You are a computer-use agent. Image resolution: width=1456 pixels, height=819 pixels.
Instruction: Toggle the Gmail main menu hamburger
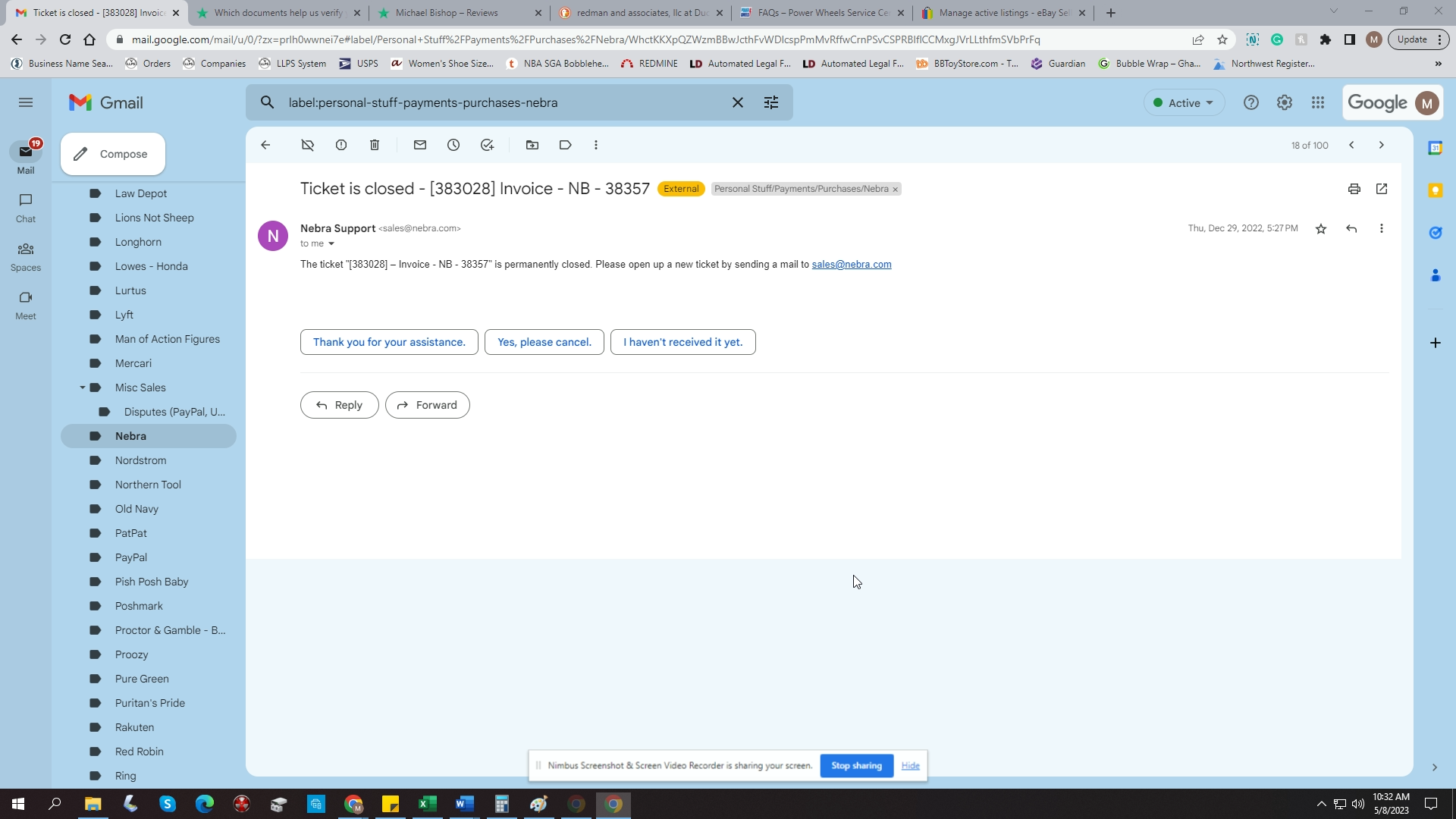[26, 102]
